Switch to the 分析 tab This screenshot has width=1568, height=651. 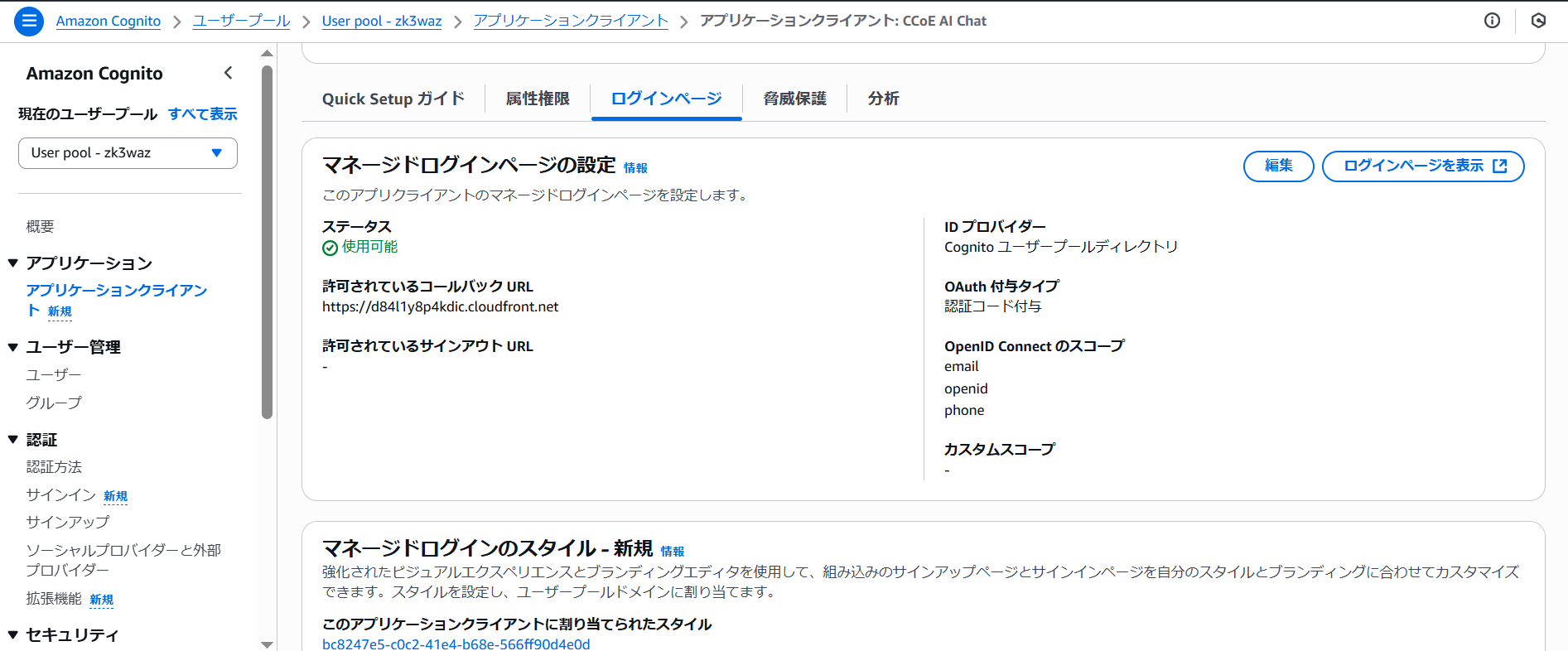coord(884,99)
